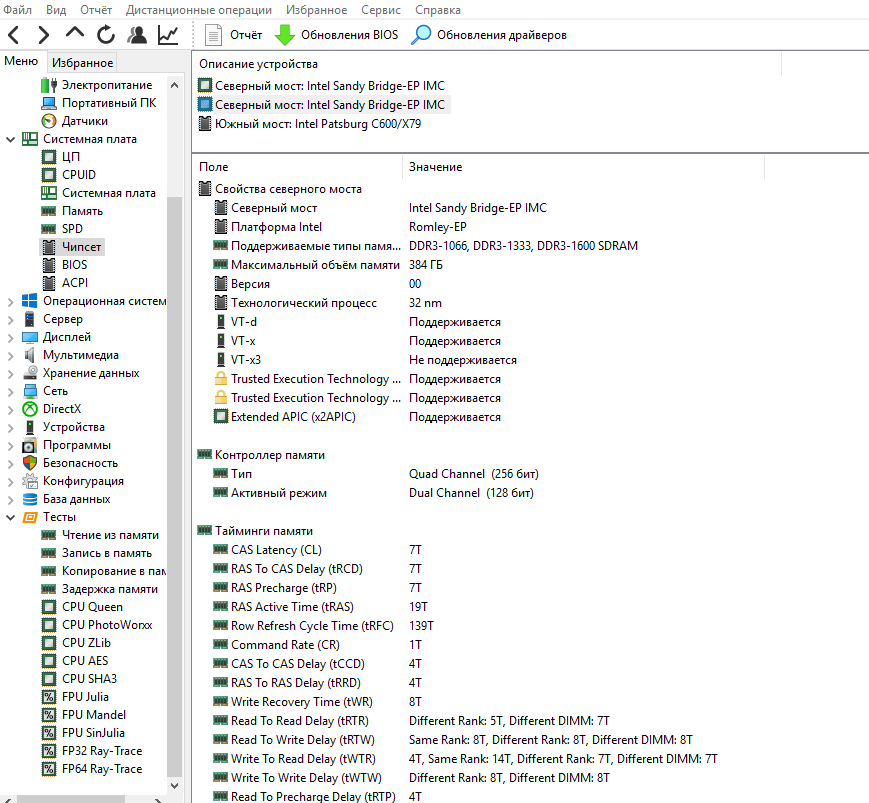The height and width of the screenshot is (803, 869).
Task: Expand the DirectX node
Action: click(10, 410)
